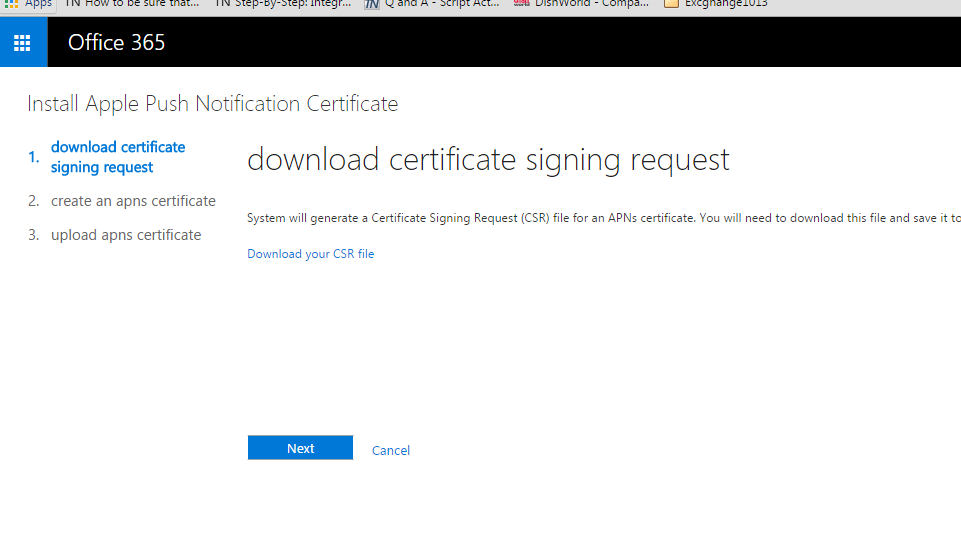Click the 'Download your CSR file' link

click(310, 254)
